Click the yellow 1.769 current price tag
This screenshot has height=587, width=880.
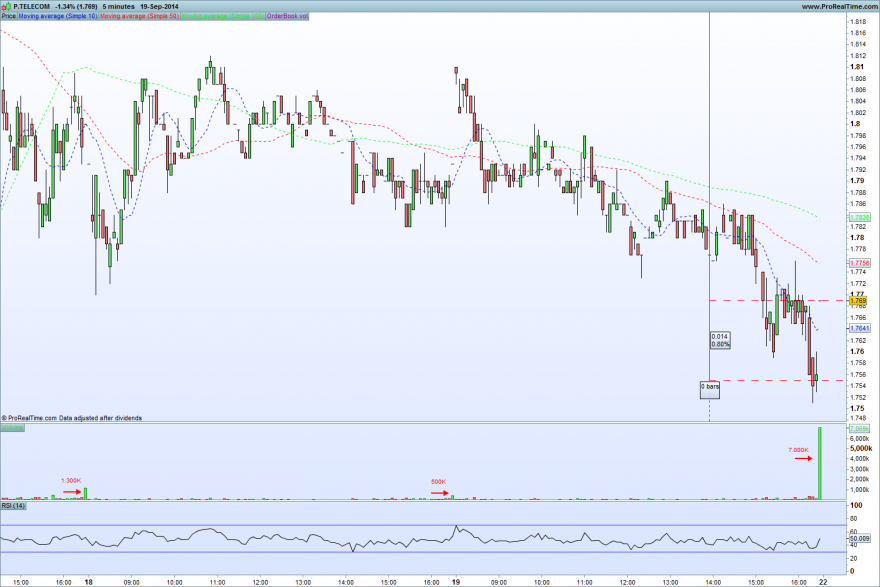coord(858,301)
